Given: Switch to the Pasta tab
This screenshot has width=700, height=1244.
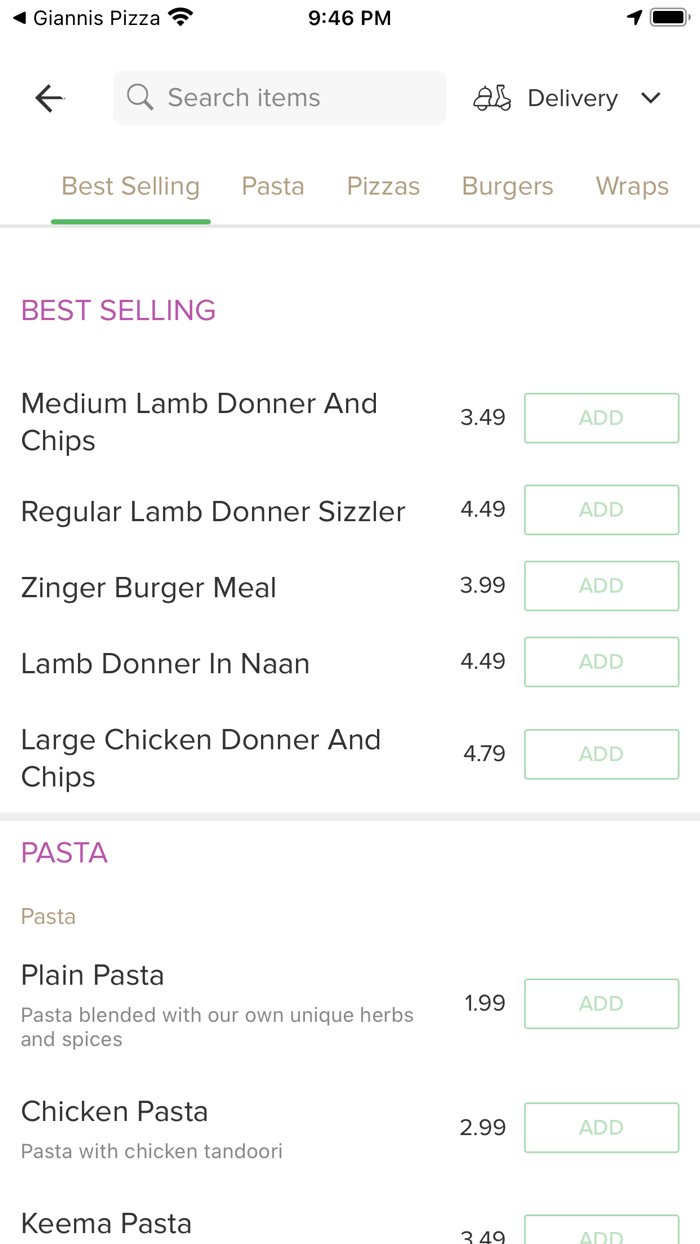Looking at the screenshot, I should (273, 187).
